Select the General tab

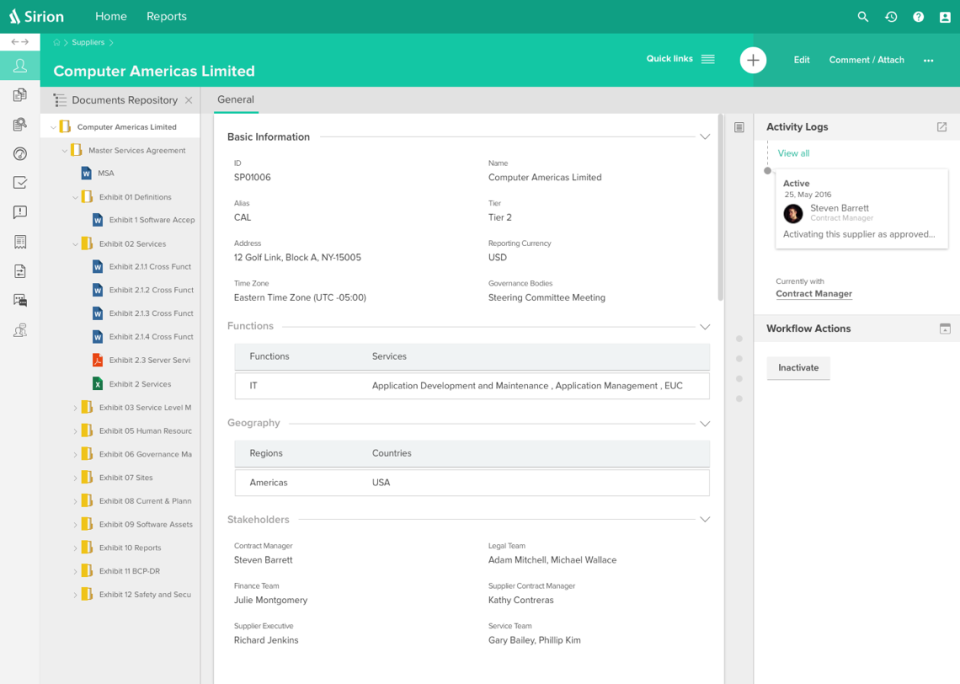(x=235, y=100)
